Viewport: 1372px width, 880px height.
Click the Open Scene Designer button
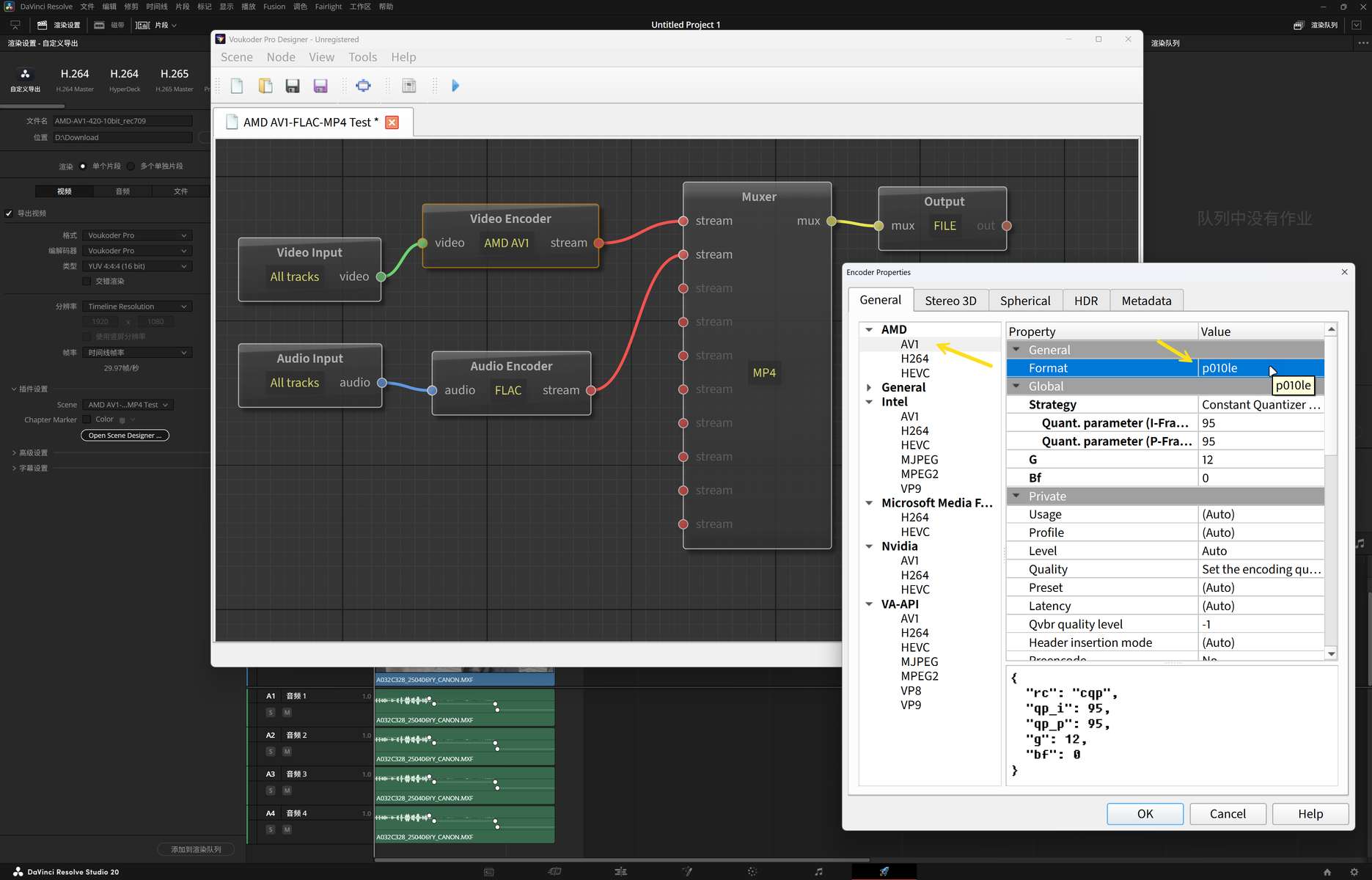click(x=125, y=436)
